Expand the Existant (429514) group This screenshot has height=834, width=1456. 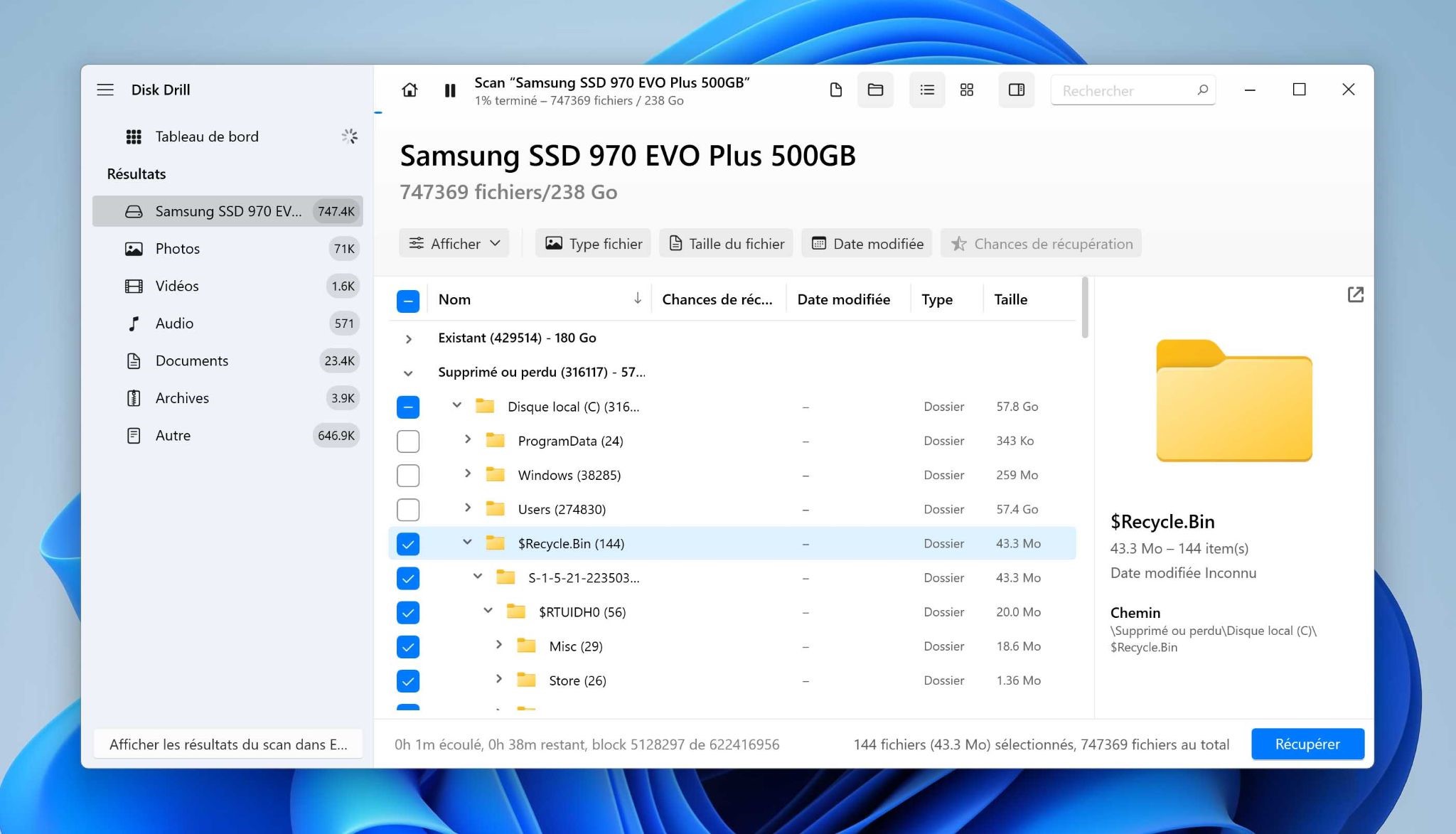coord(408,339)
